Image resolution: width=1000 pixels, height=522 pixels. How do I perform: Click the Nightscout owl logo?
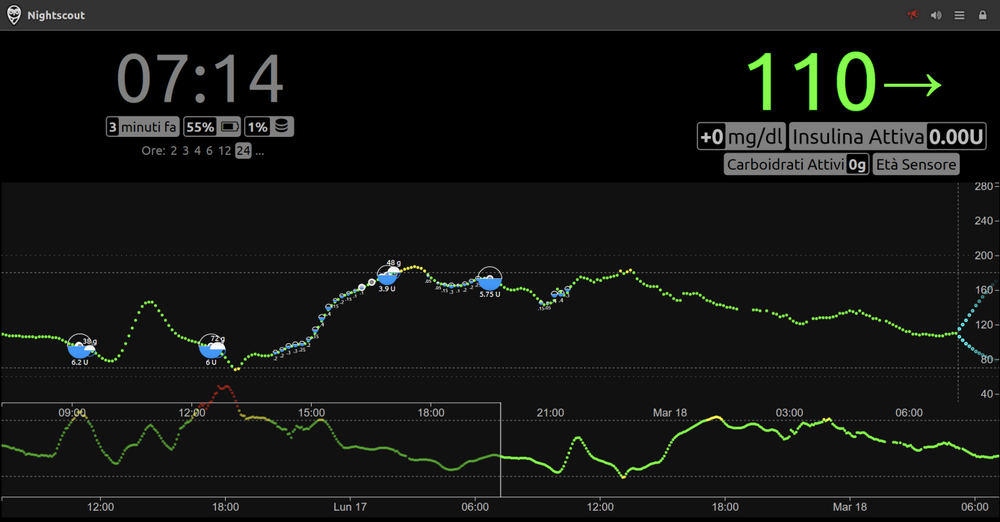pos(13,15)
